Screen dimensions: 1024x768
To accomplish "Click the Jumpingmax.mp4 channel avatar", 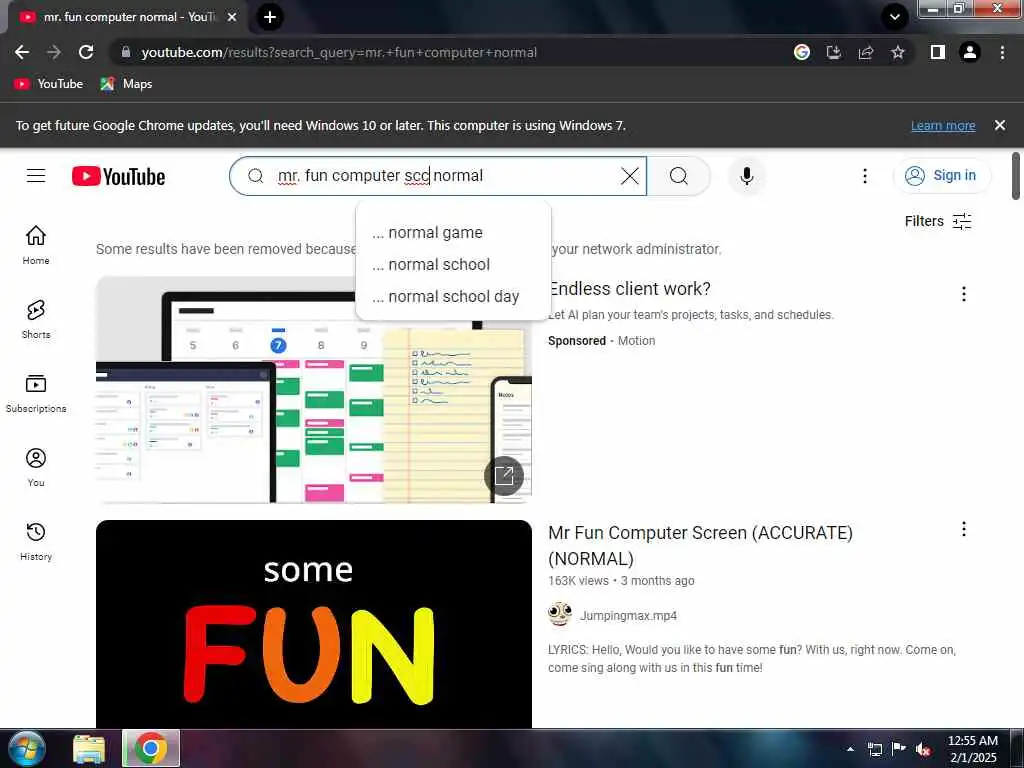I will [x=560, y=615].
